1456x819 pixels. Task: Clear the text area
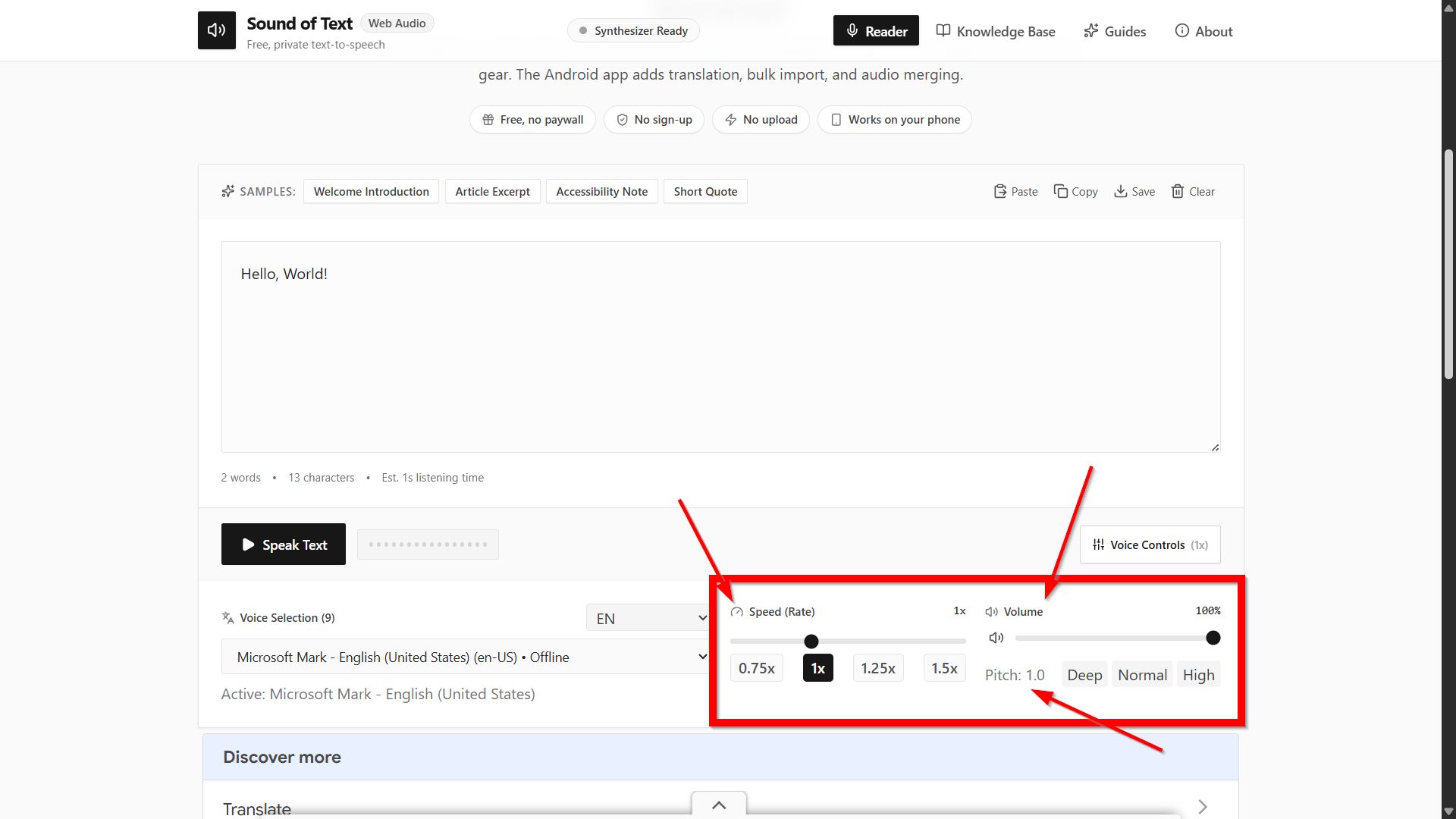click(x=1193, y=191)
